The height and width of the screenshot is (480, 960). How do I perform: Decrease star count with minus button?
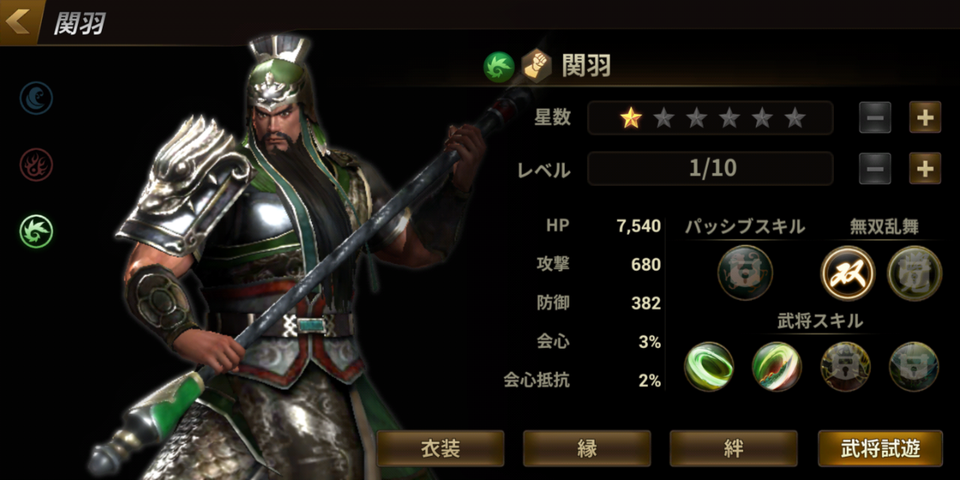point(875,118)
